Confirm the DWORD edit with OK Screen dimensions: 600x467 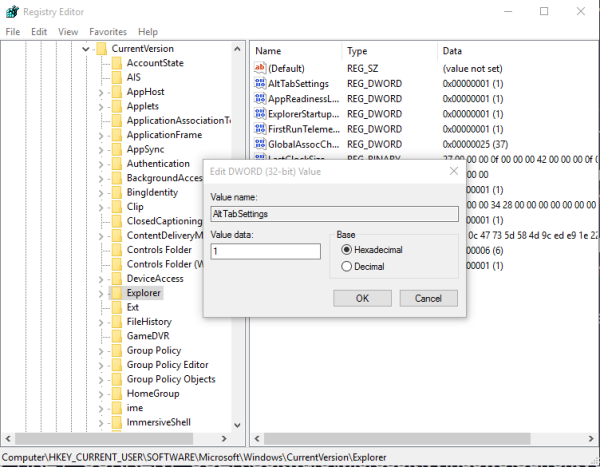(362, 298)
